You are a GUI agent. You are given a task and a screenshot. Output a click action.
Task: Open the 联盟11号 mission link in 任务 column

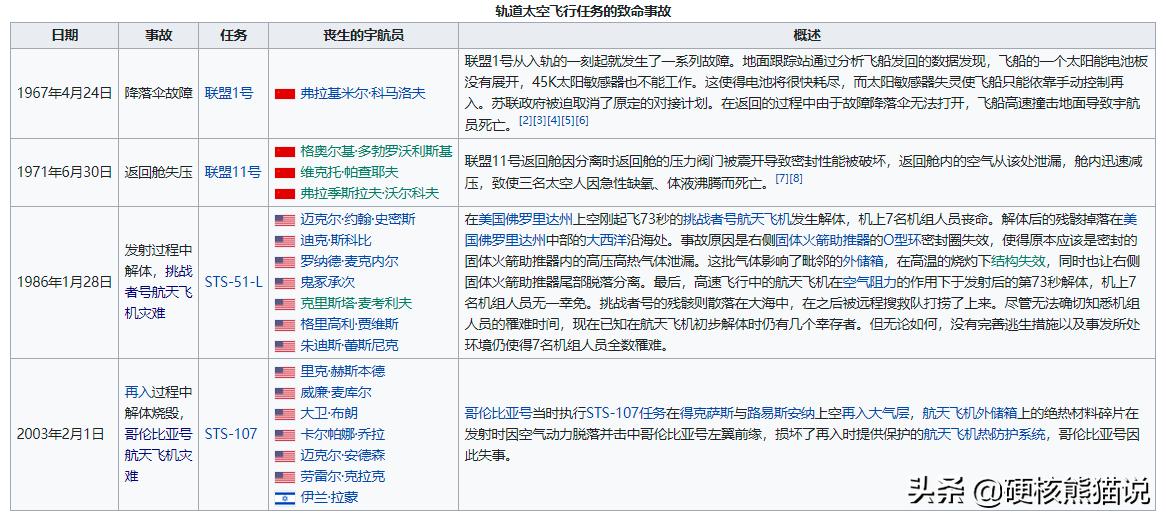point(233,172)
